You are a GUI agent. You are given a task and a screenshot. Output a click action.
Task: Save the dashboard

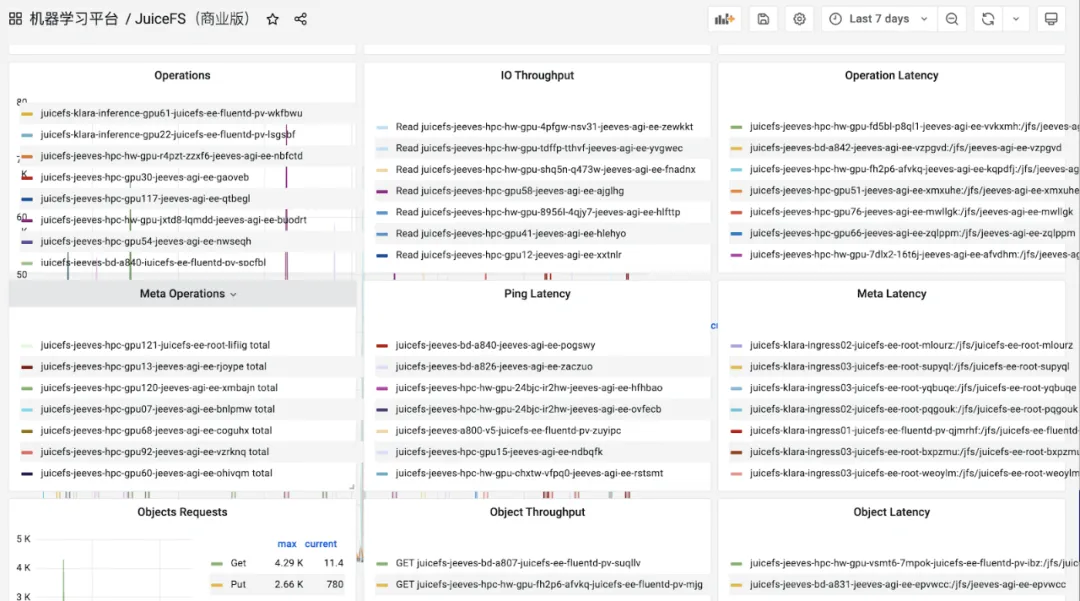pyautogui.click(x=763, y=19)
